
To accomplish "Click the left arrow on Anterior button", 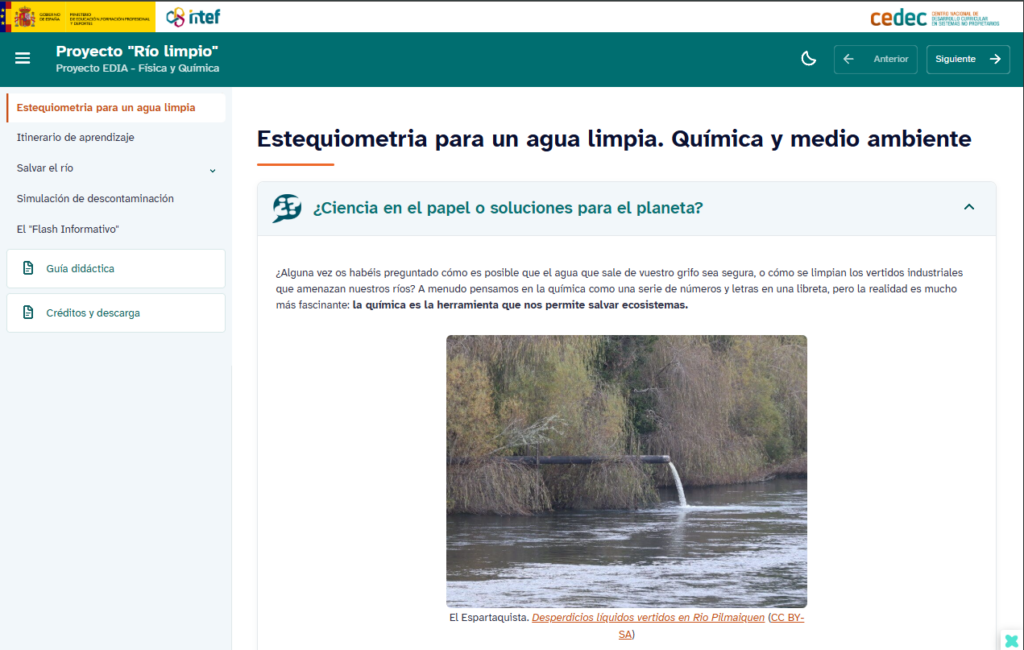I will pyautogui.click(x=848, y=59).
